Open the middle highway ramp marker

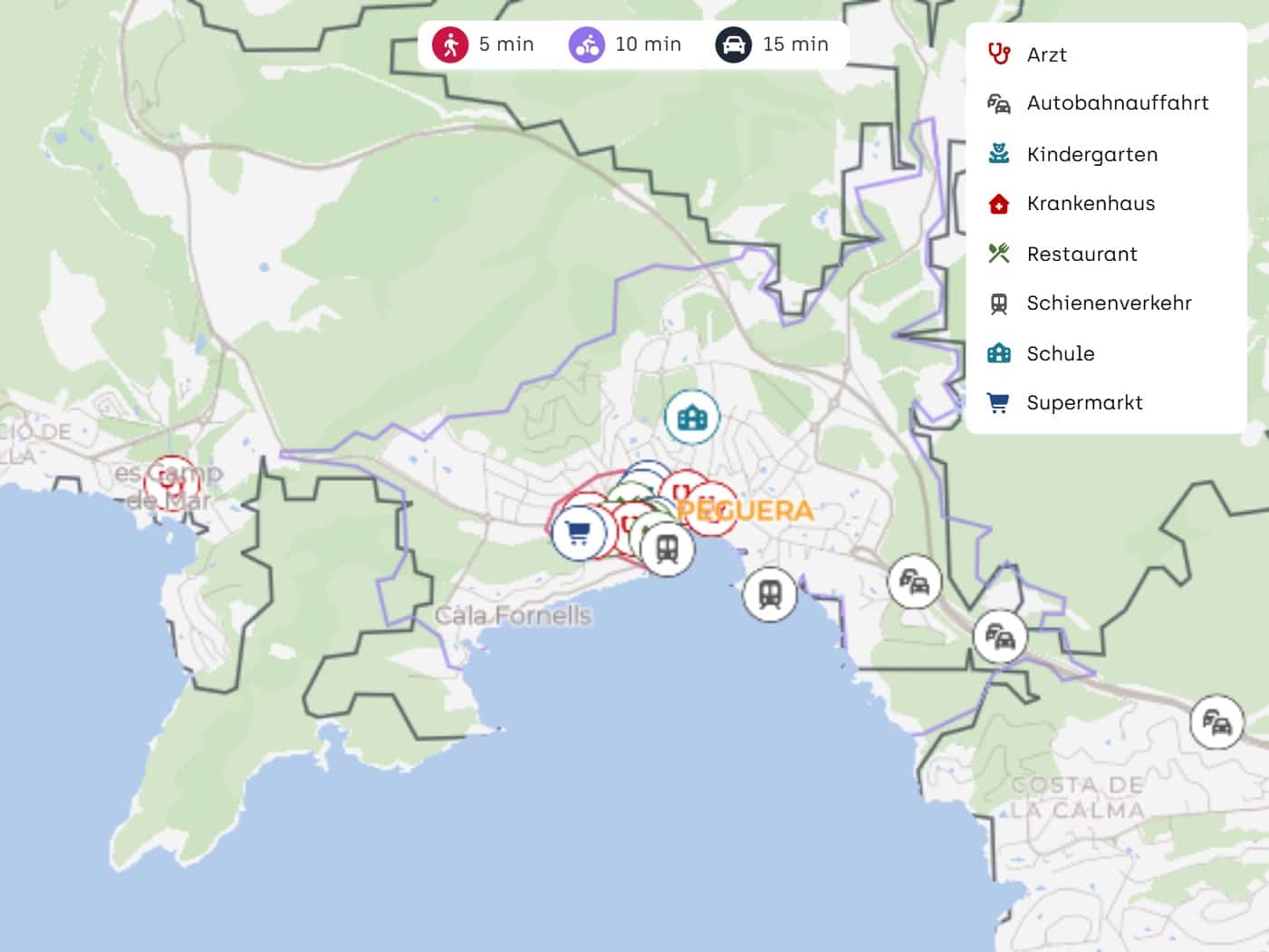coord(1000,638)
